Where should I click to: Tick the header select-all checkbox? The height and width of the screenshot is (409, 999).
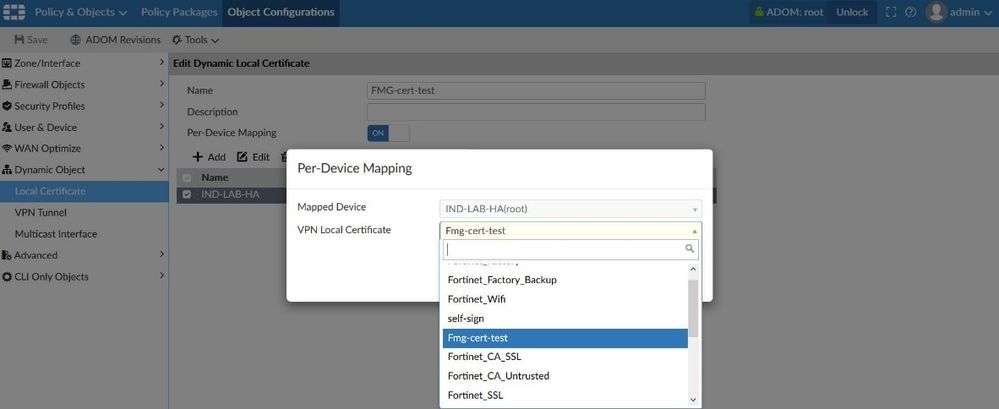[x=186, y=178]
